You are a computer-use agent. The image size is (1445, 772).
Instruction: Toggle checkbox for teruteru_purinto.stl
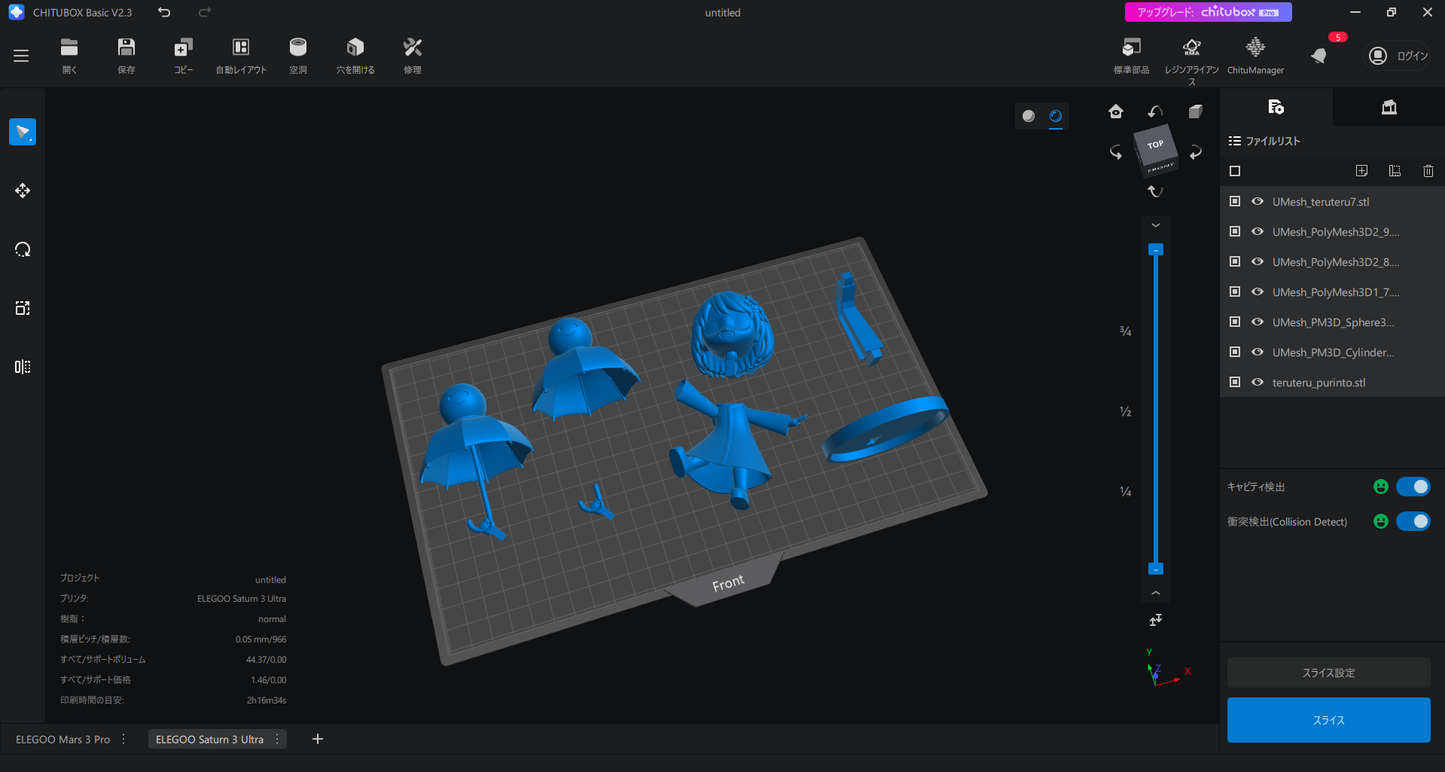(1235, 382)
